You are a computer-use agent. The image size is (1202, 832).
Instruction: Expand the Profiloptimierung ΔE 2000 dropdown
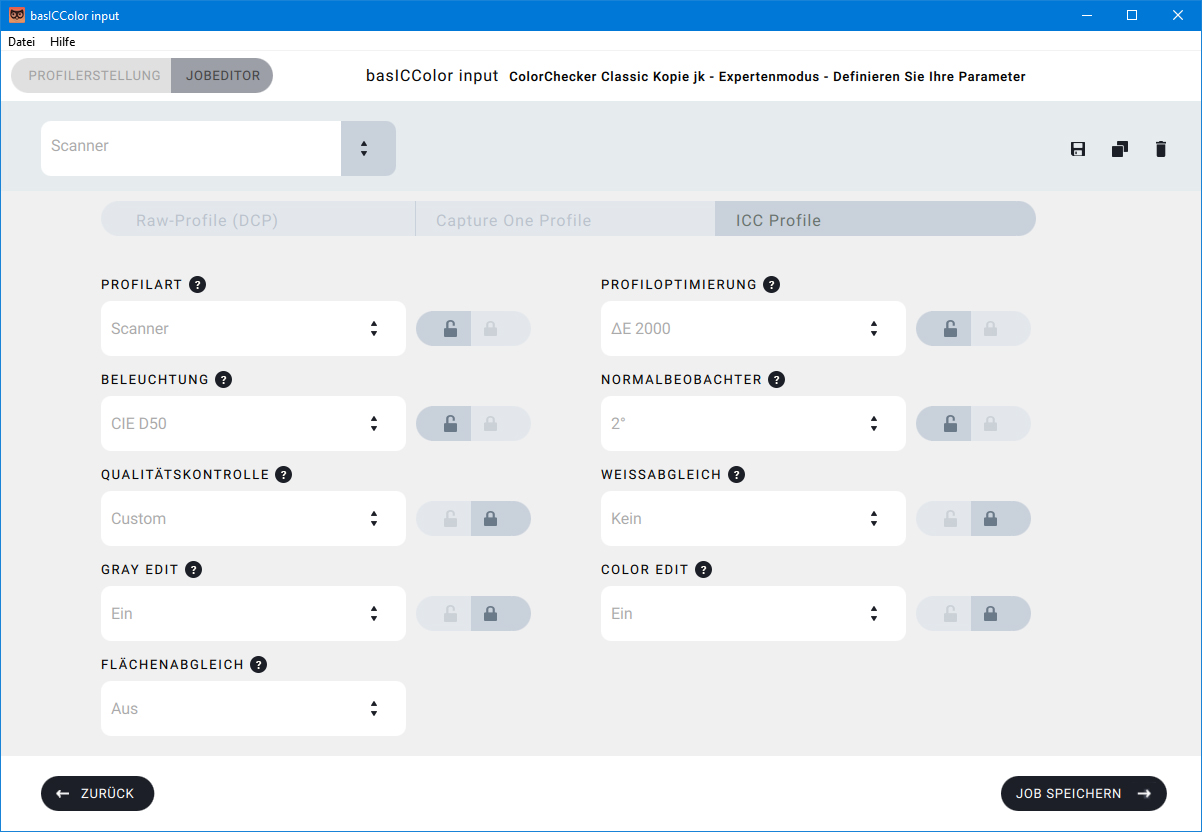(753, 329)
